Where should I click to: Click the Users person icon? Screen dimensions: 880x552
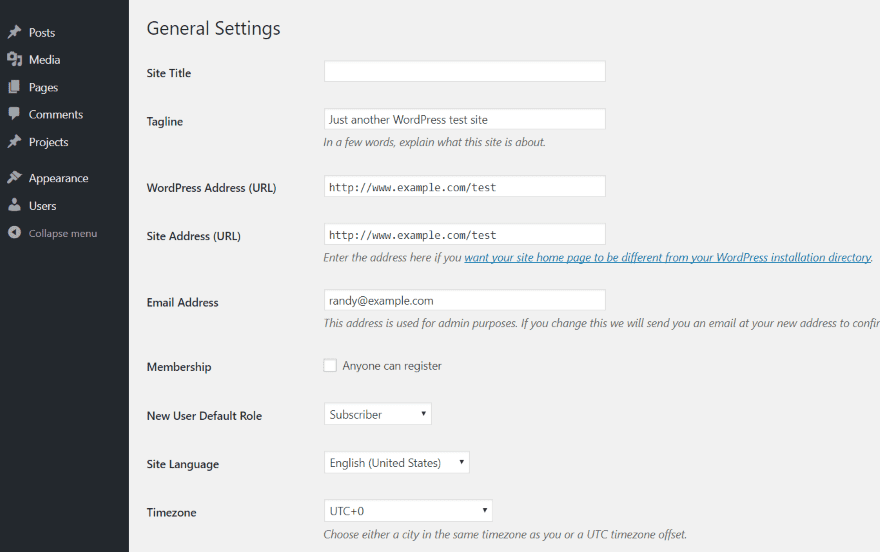15,205
